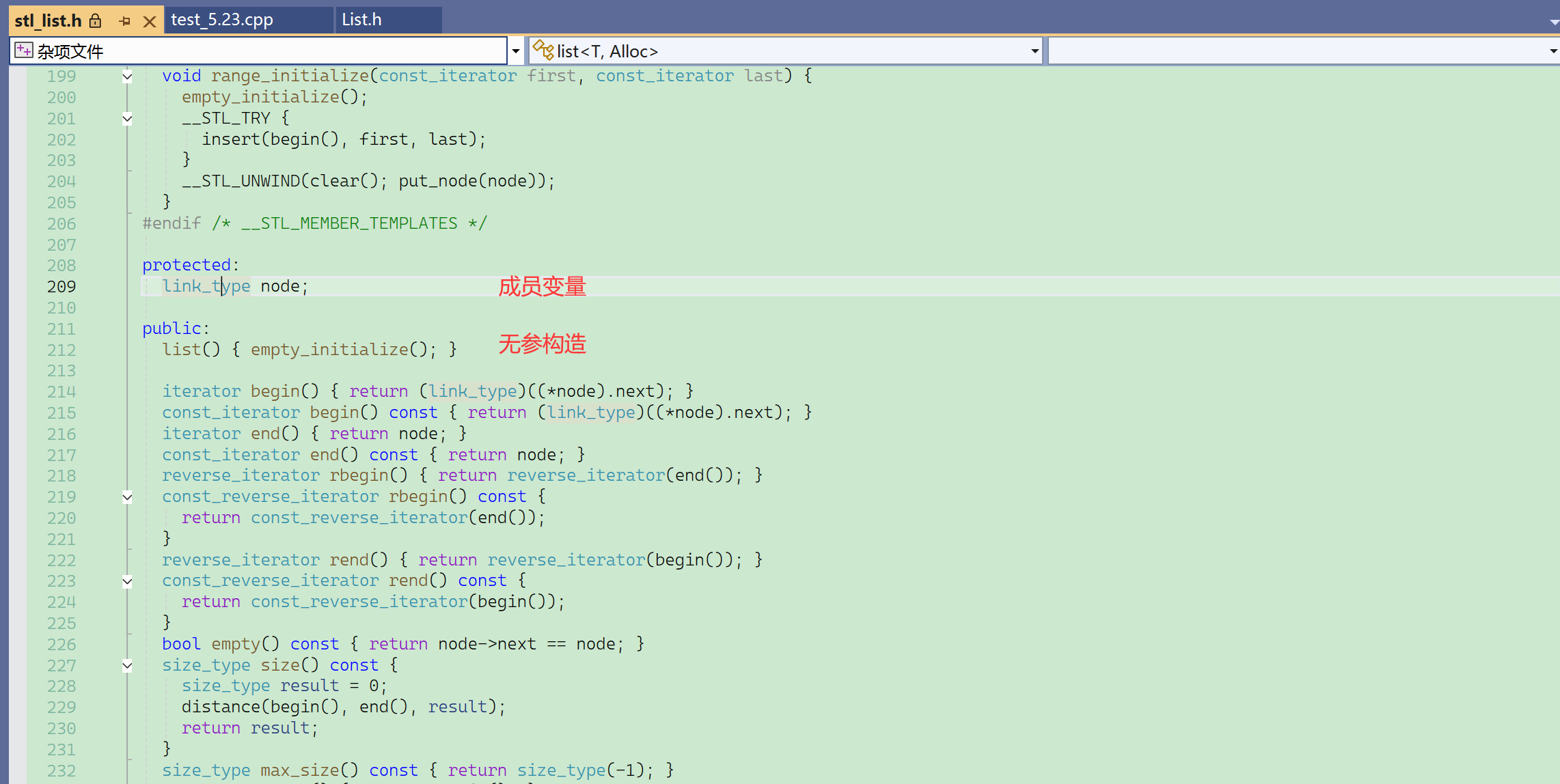1560x784 pixels.
Task: Click the red 成员变量 annotation text
Action: (x=542, y=286)
